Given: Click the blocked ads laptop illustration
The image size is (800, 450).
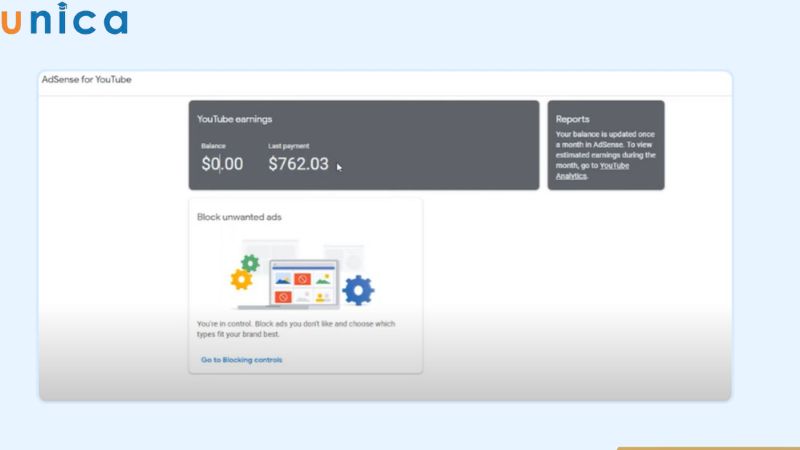Looking at the screenshot, I should pos(303,276).
